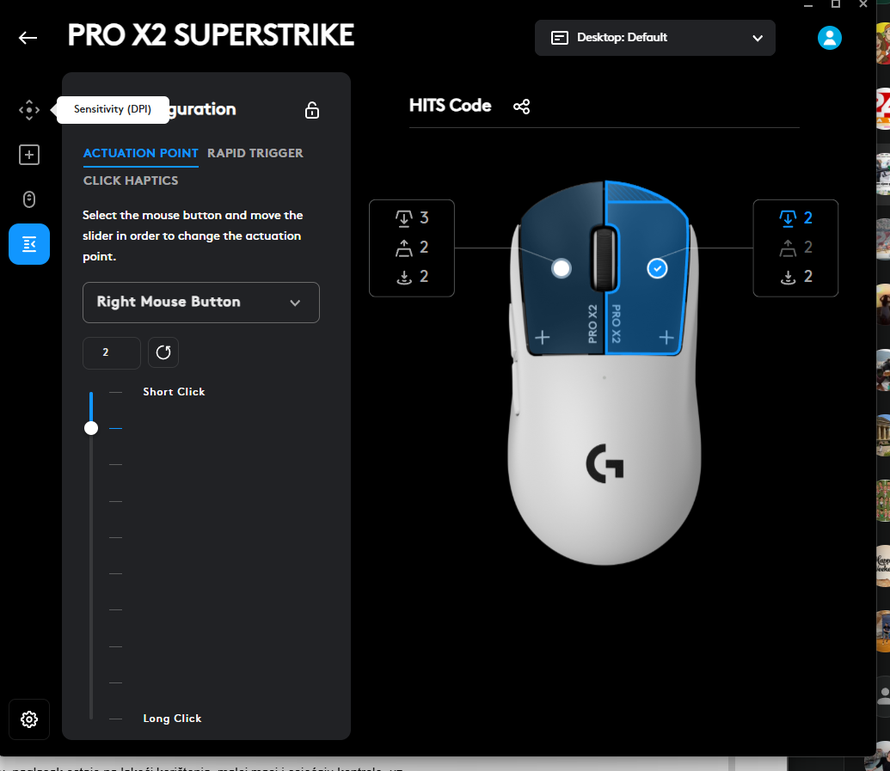Click the back arrow to leave Superstrike settings

(27, 37)
